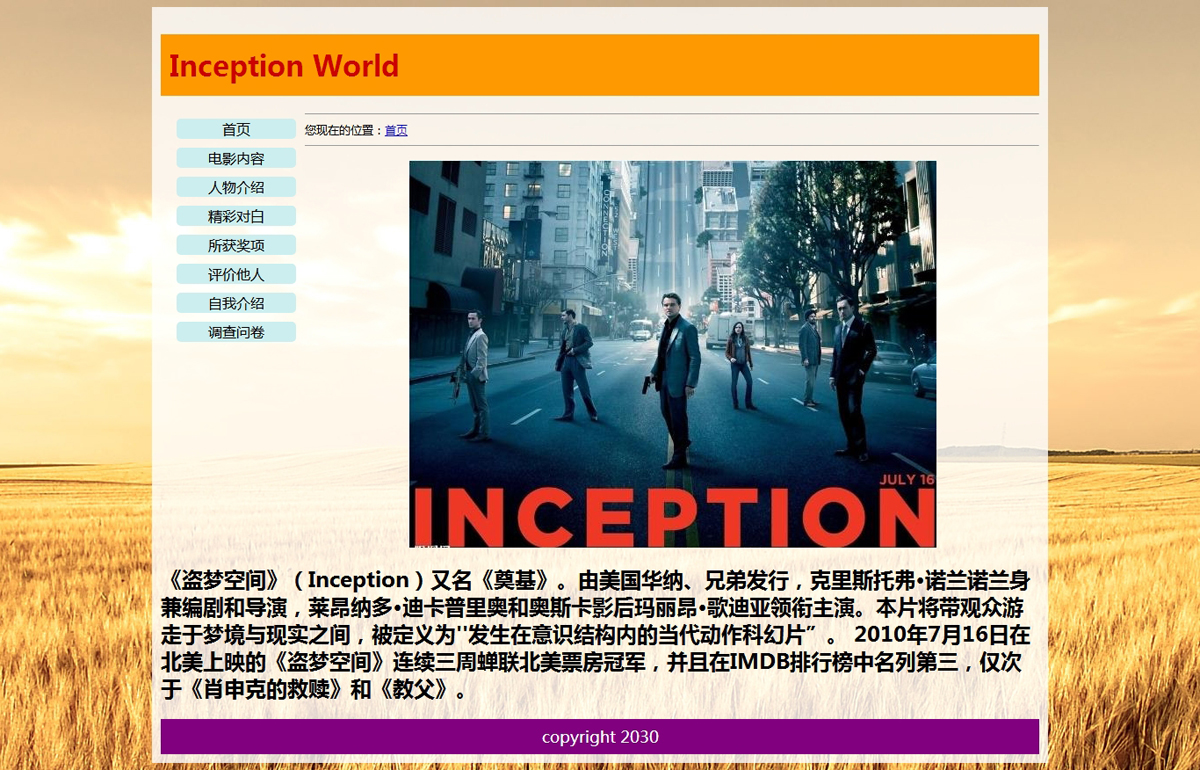View the 所获奖项 page
Viewport: 1200px width, 770px height.
236,245
